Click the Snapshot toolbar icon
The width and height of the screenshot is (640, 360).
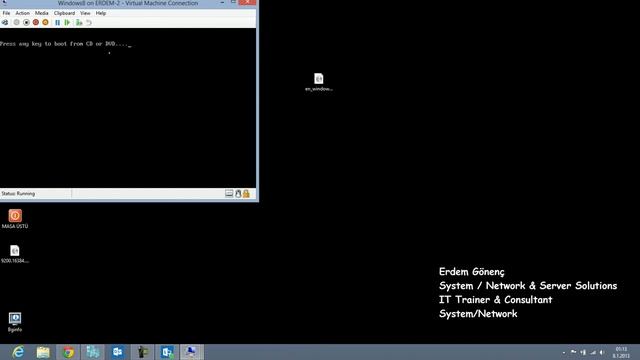(x=79, y=22)
